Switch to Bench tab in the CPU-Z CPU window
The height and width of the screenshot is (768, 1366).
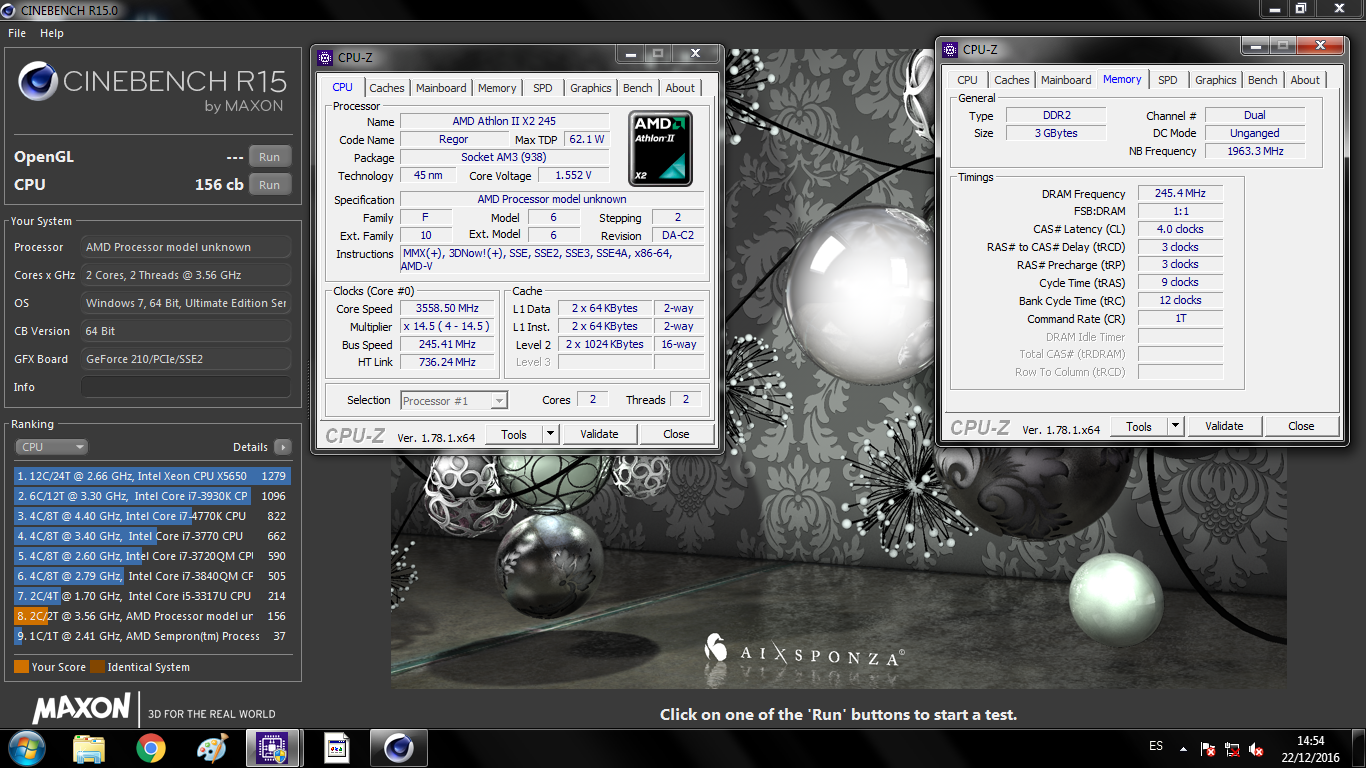(x=638, y=88)
